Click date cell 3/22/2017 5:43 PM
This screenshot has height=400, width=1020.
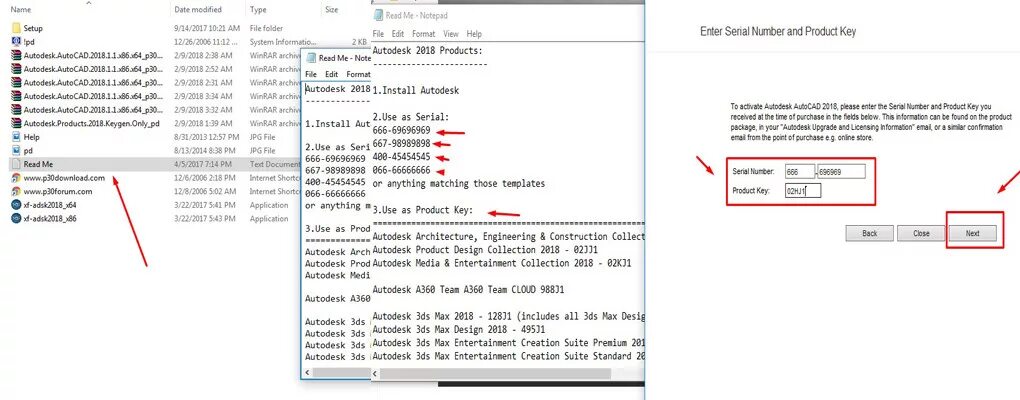205,219
